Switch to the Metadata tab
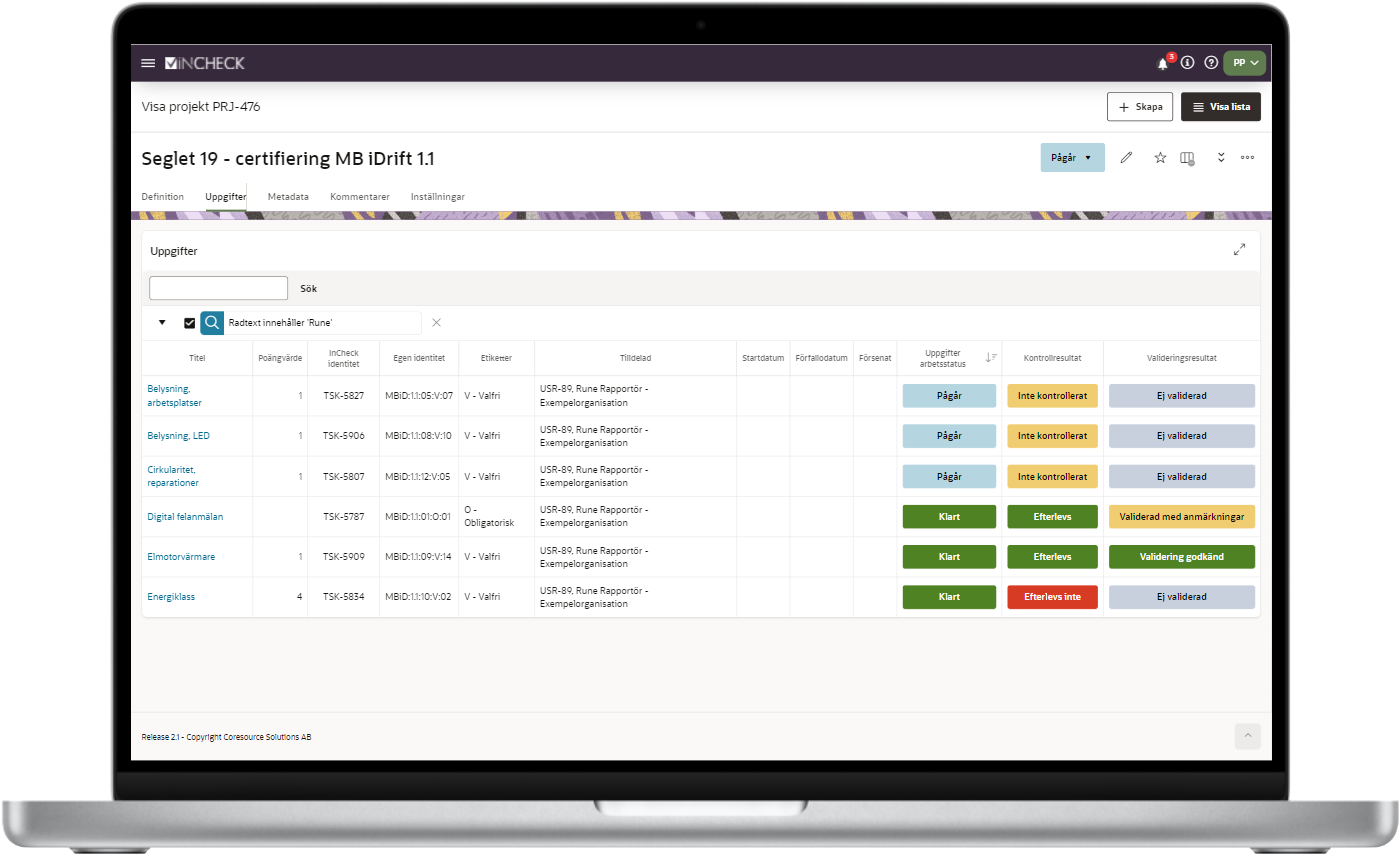The height and width of the screenshot is (856, 1400). coord(288,197)
